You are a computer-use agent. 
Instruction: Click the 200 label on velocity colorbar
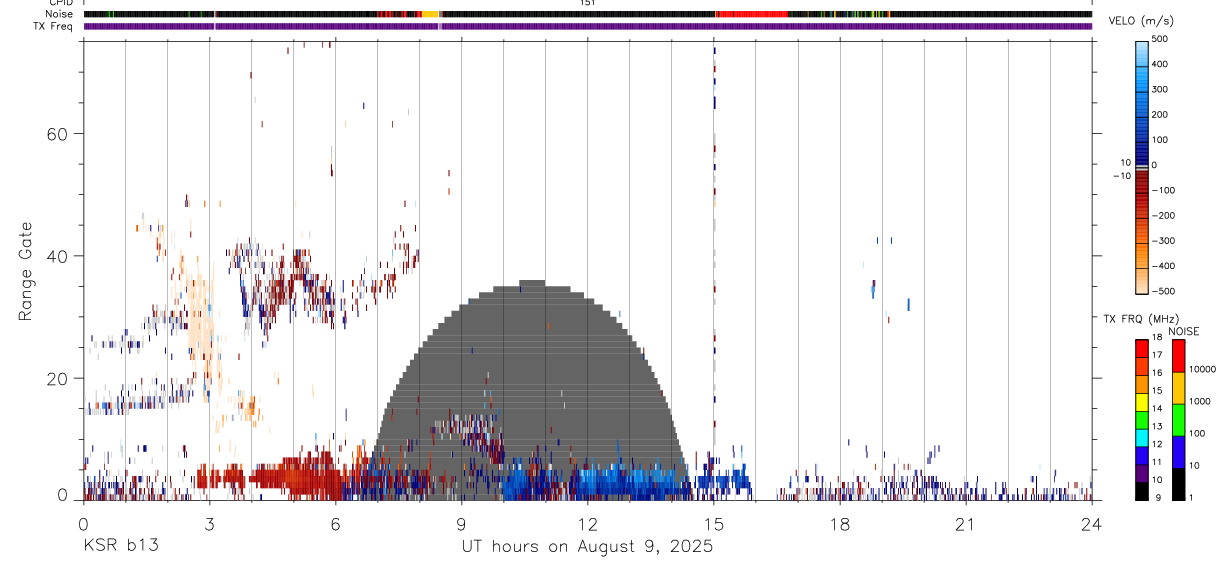point(1161,114)
